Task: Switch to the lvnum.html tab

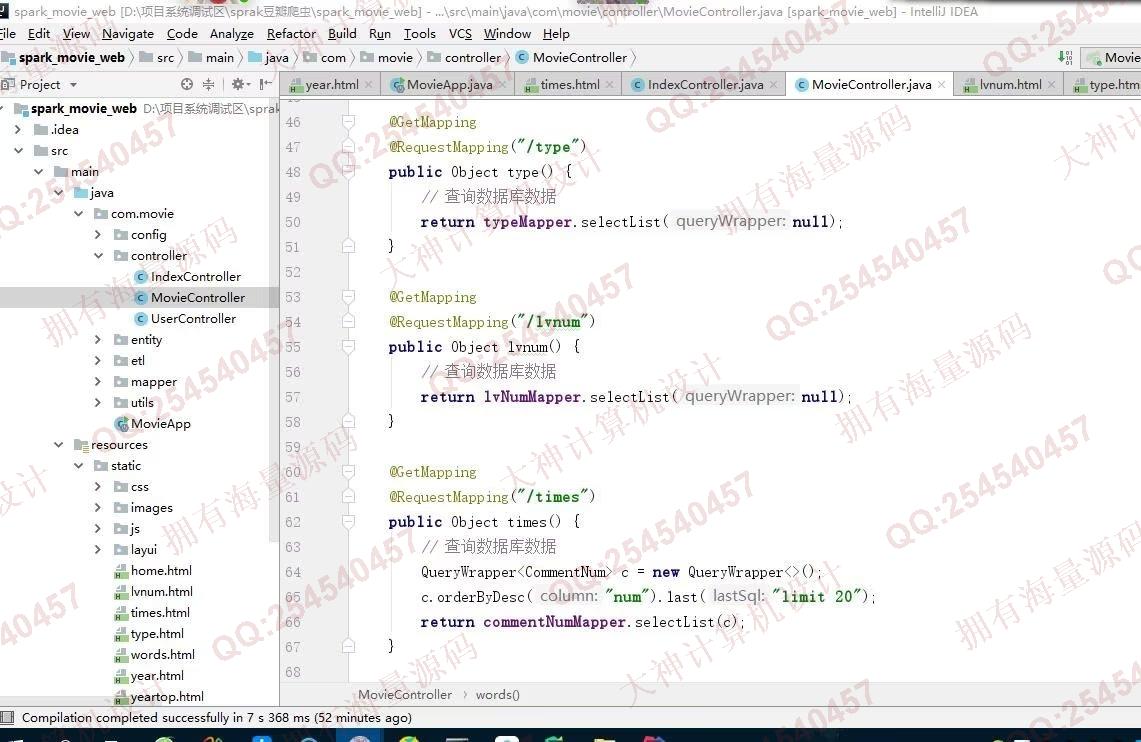Action: (1010, 84)
